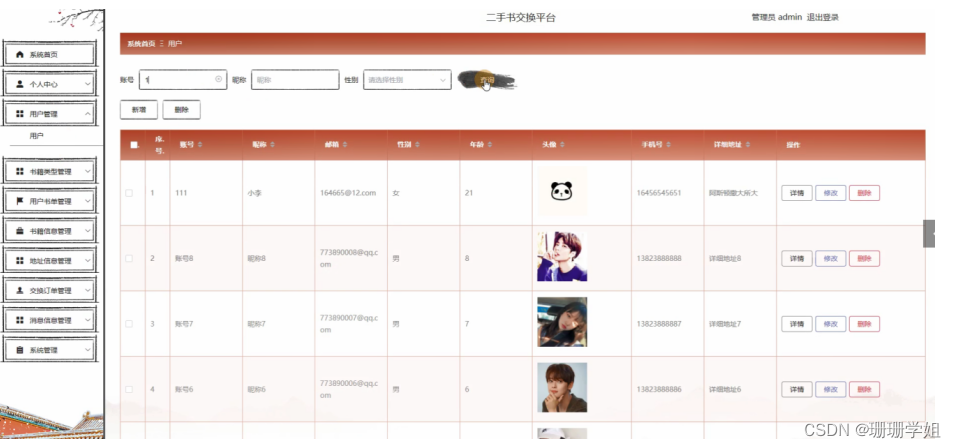Click the avatar thumbnail in 账号7 row
The height and width of the screenshot is (448, 956).
[562, 322]
